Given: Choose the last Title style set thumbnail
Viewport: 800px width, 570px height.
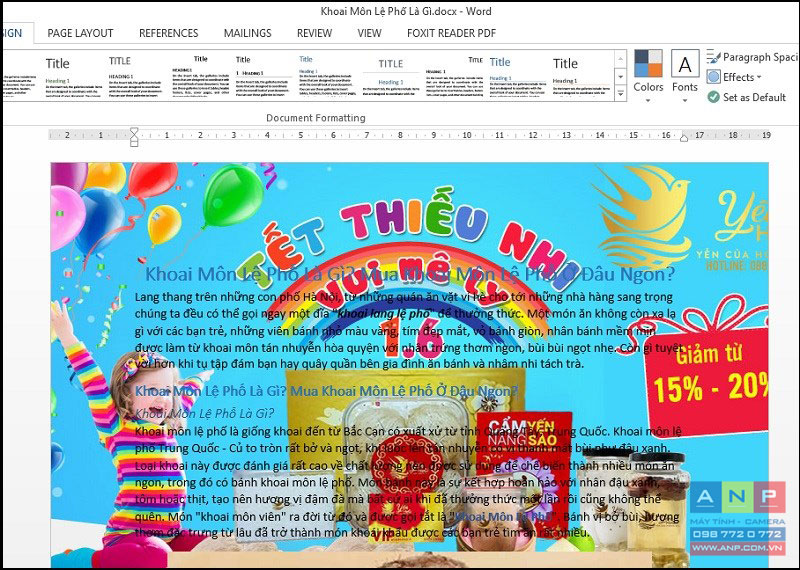Looking at the screenshot, I should click(581, 77).
